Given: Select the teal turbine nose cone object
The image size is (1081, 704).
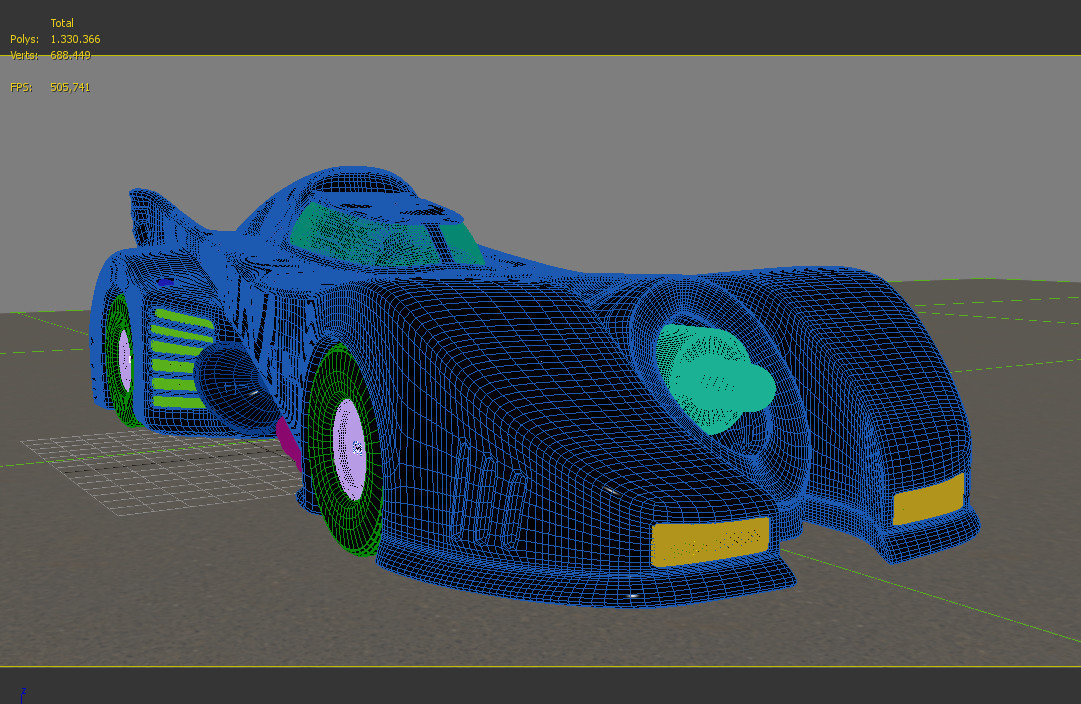Looking at the screenshot, I should (717, 380).
